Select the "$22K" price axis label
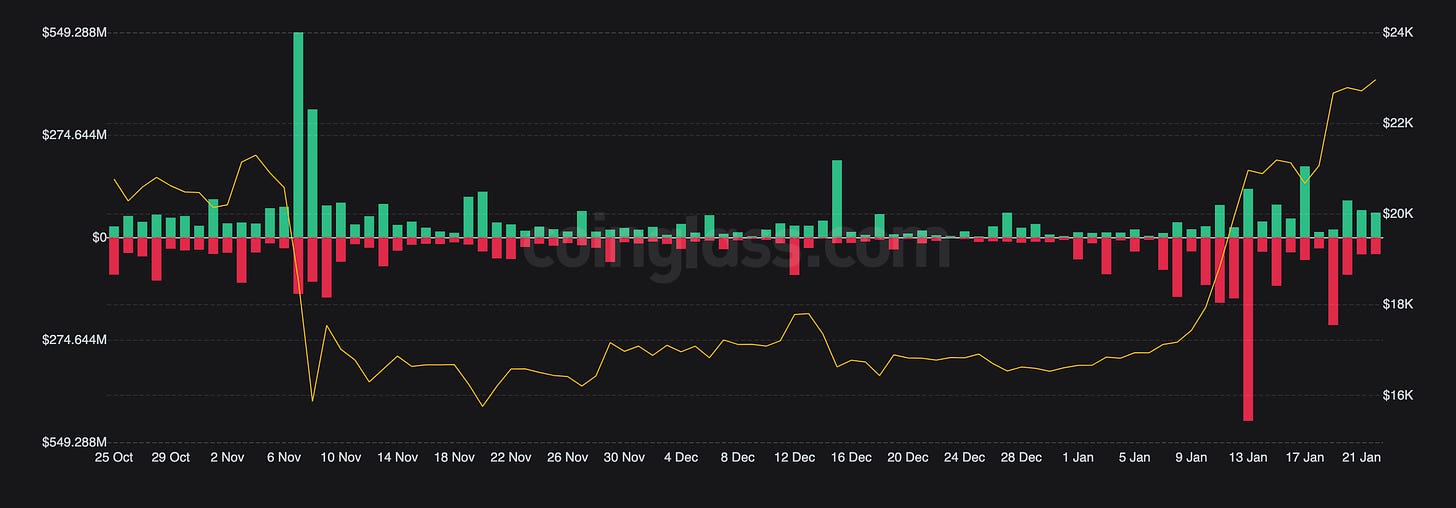This screenshot has height=508, width=1456. tap(1398, 123)
